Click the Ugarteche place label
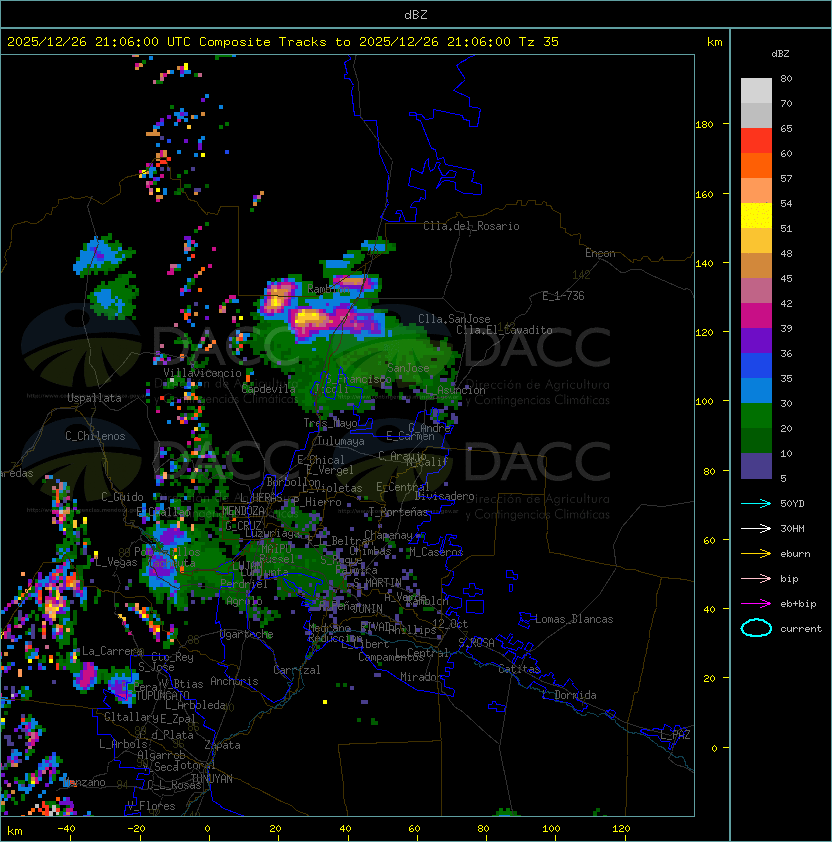Viewport: 832px width, 842px height. click(247, 634)
